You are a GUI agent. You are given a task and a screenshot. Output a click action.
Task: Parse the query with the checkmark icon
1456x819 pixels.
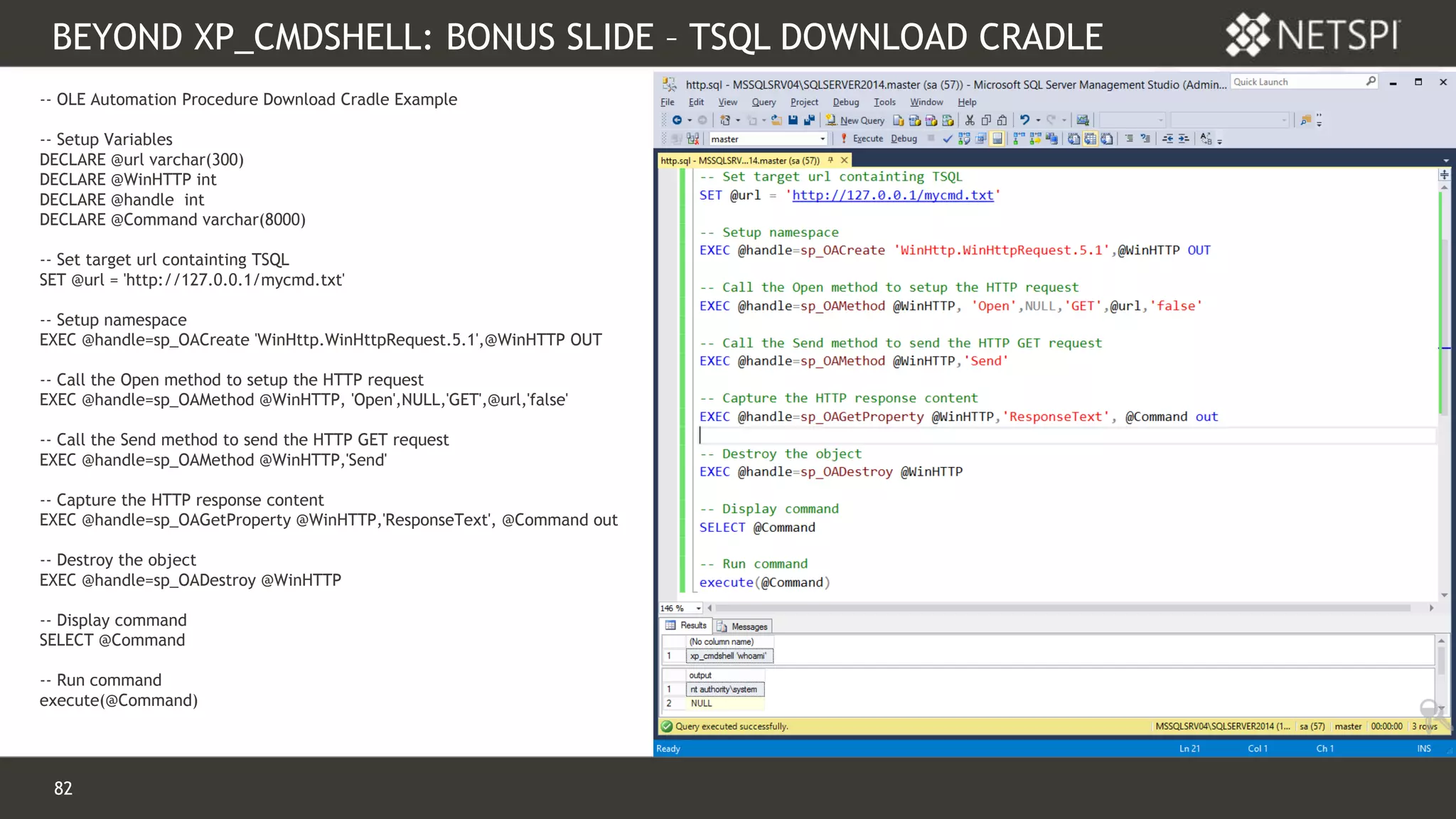click(947, 139)
